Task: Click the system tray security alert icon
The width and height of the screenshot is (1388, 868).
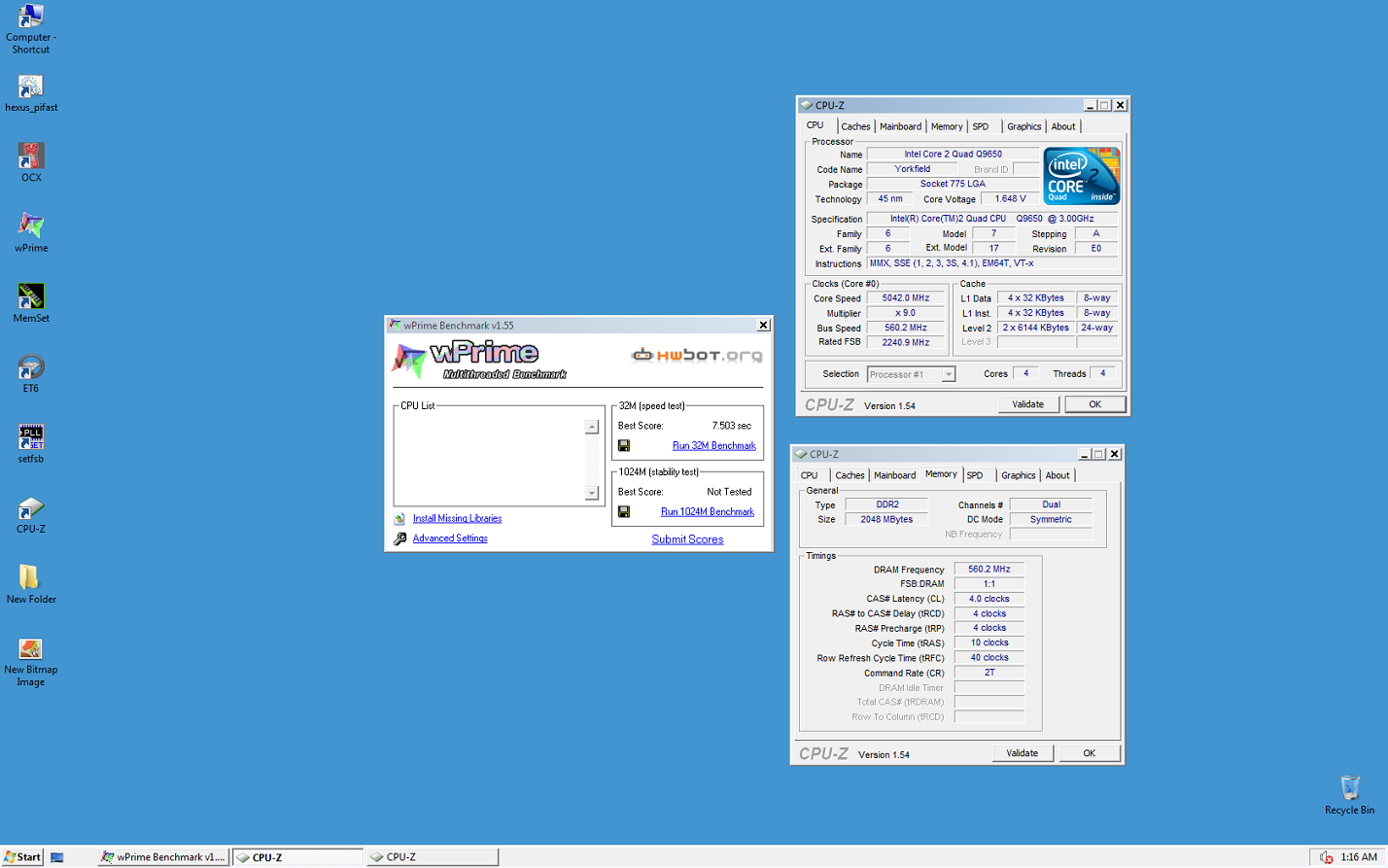Action: [1327, 857]
